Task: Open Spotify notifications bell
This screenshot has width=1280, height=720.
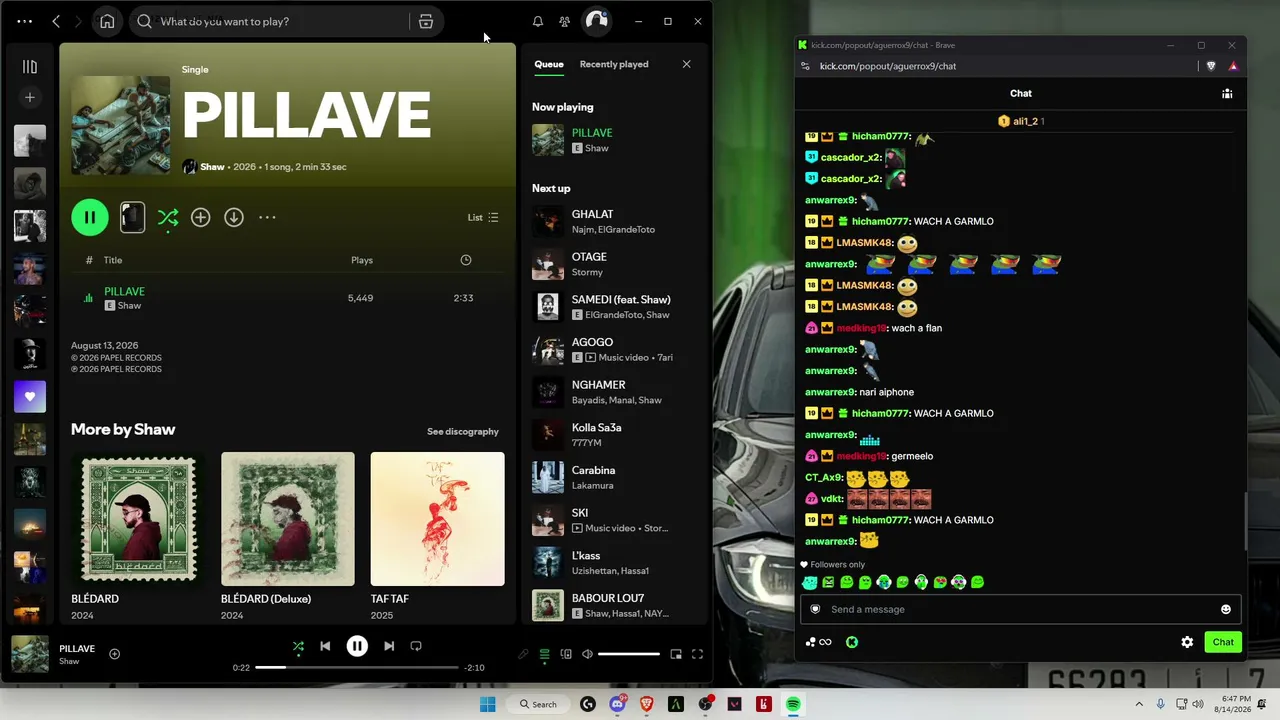Action: 538,21
